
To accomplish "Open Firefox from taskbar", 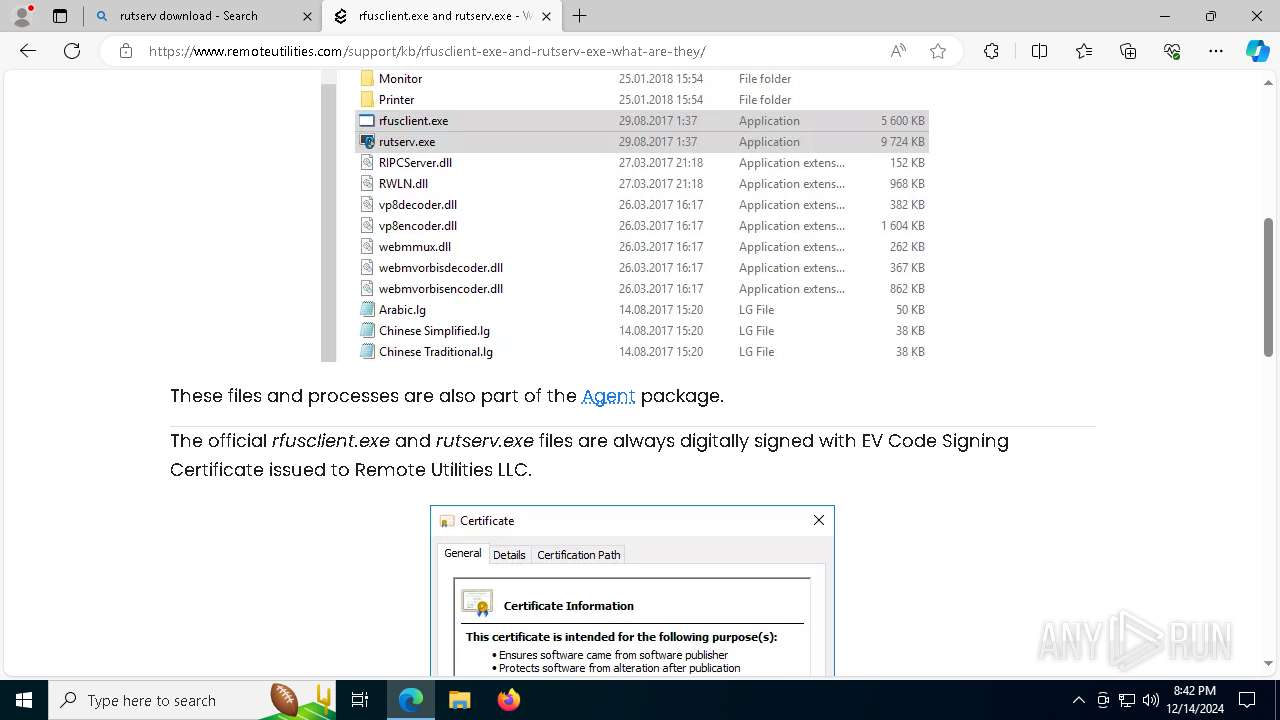I will (509, 700).
